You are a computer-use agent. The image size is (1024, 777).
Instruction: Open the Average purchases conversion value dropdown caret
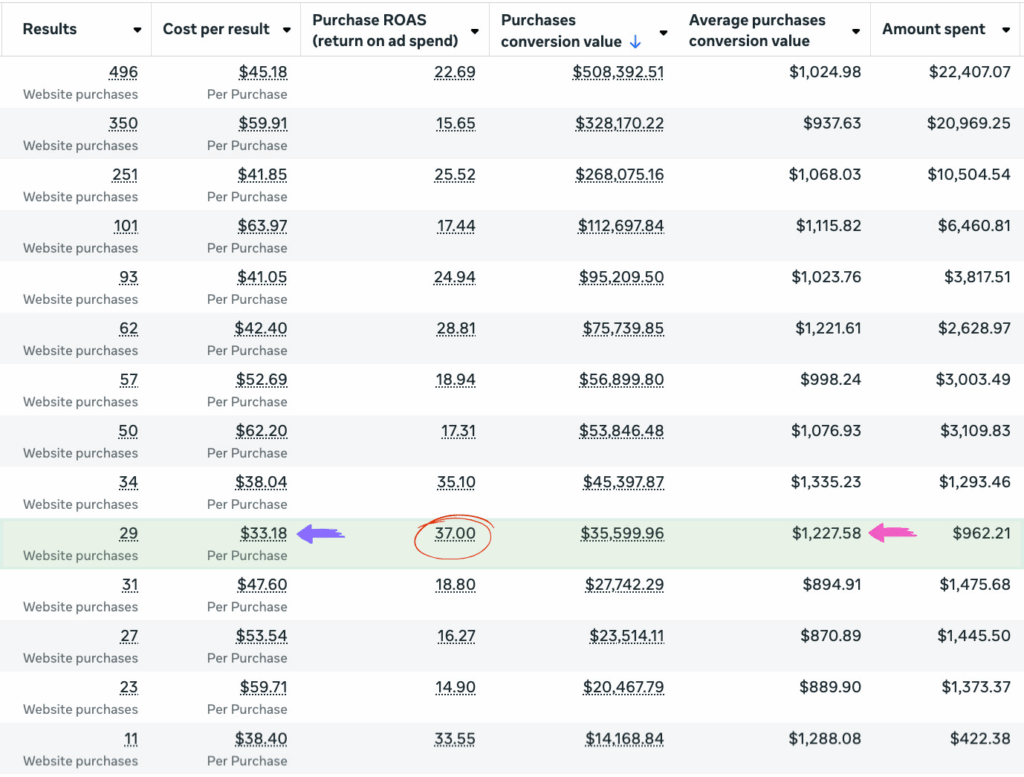[856, 31]
